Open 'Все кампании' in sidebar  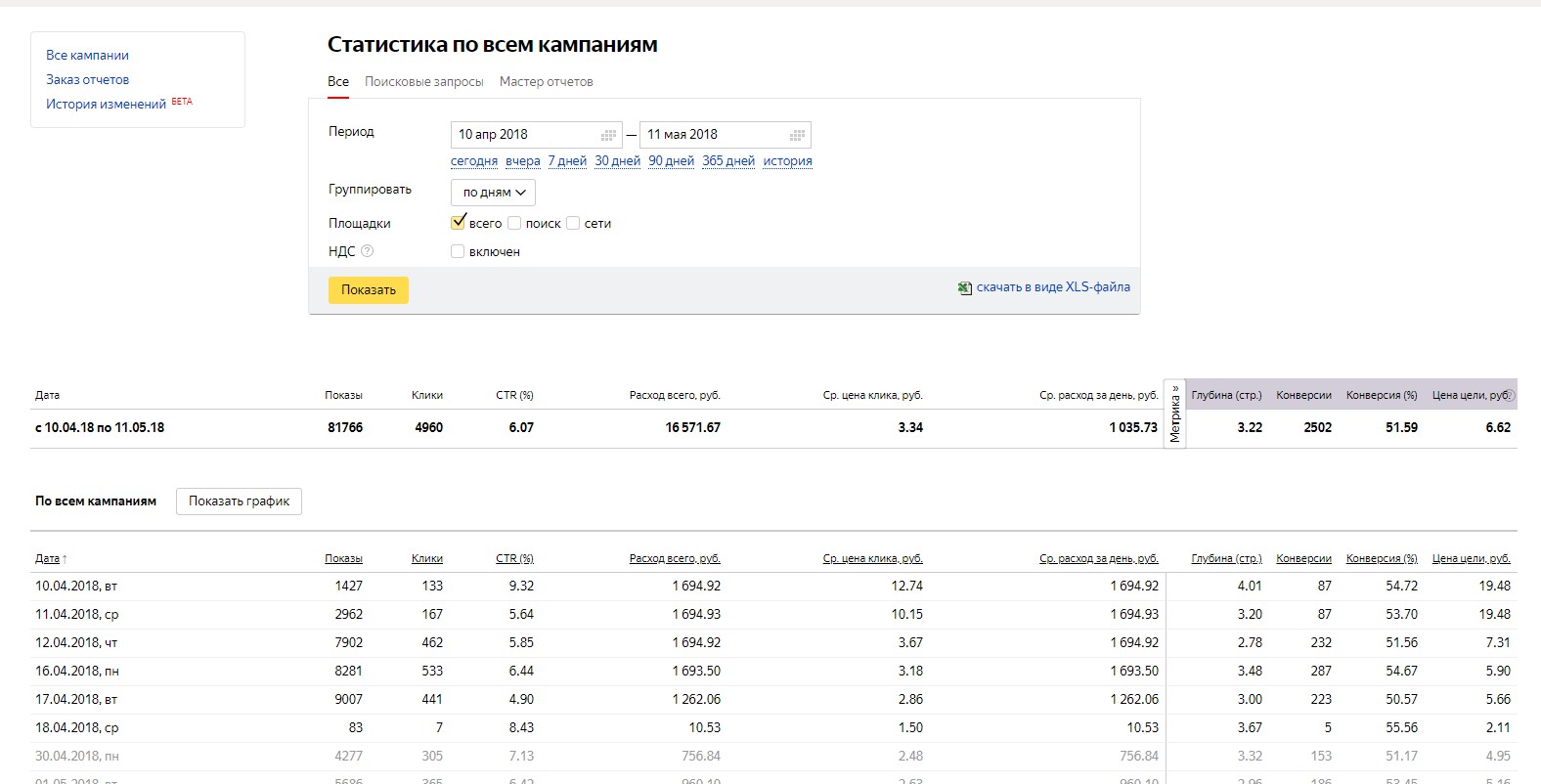pyautogui.click(x=87, y=55)
